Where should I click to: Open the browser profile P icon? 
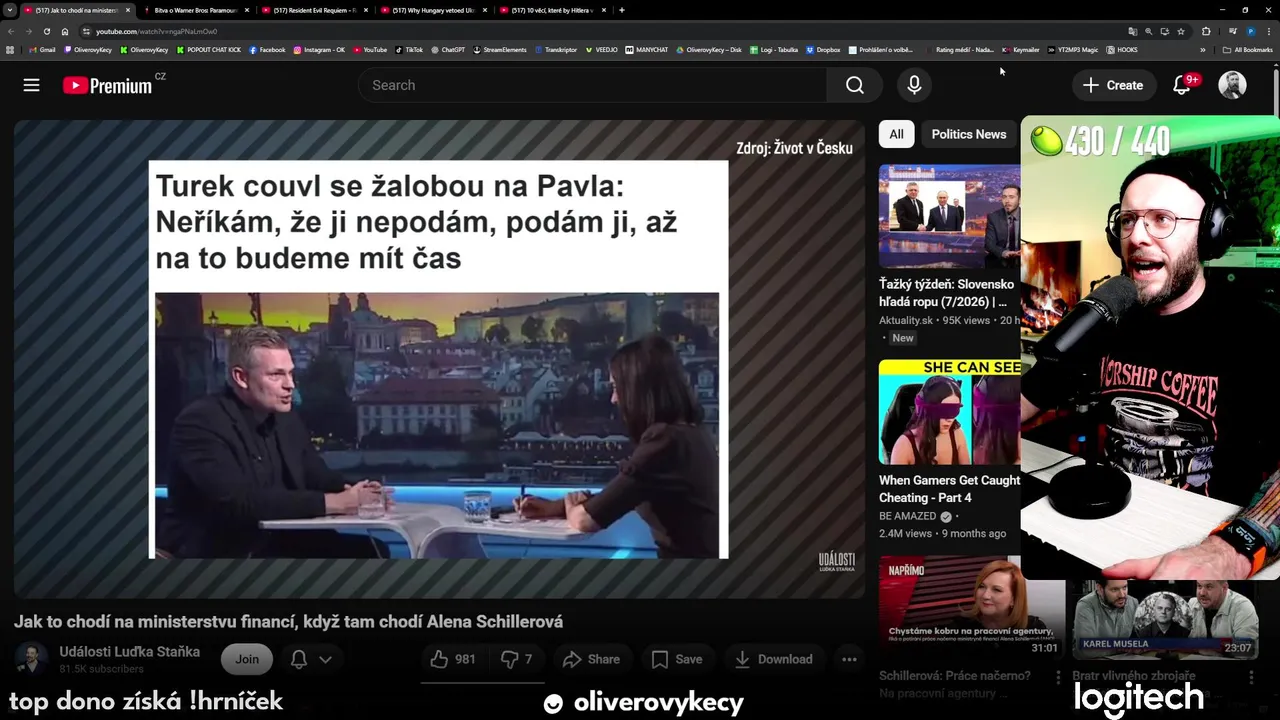point(1250,31)
